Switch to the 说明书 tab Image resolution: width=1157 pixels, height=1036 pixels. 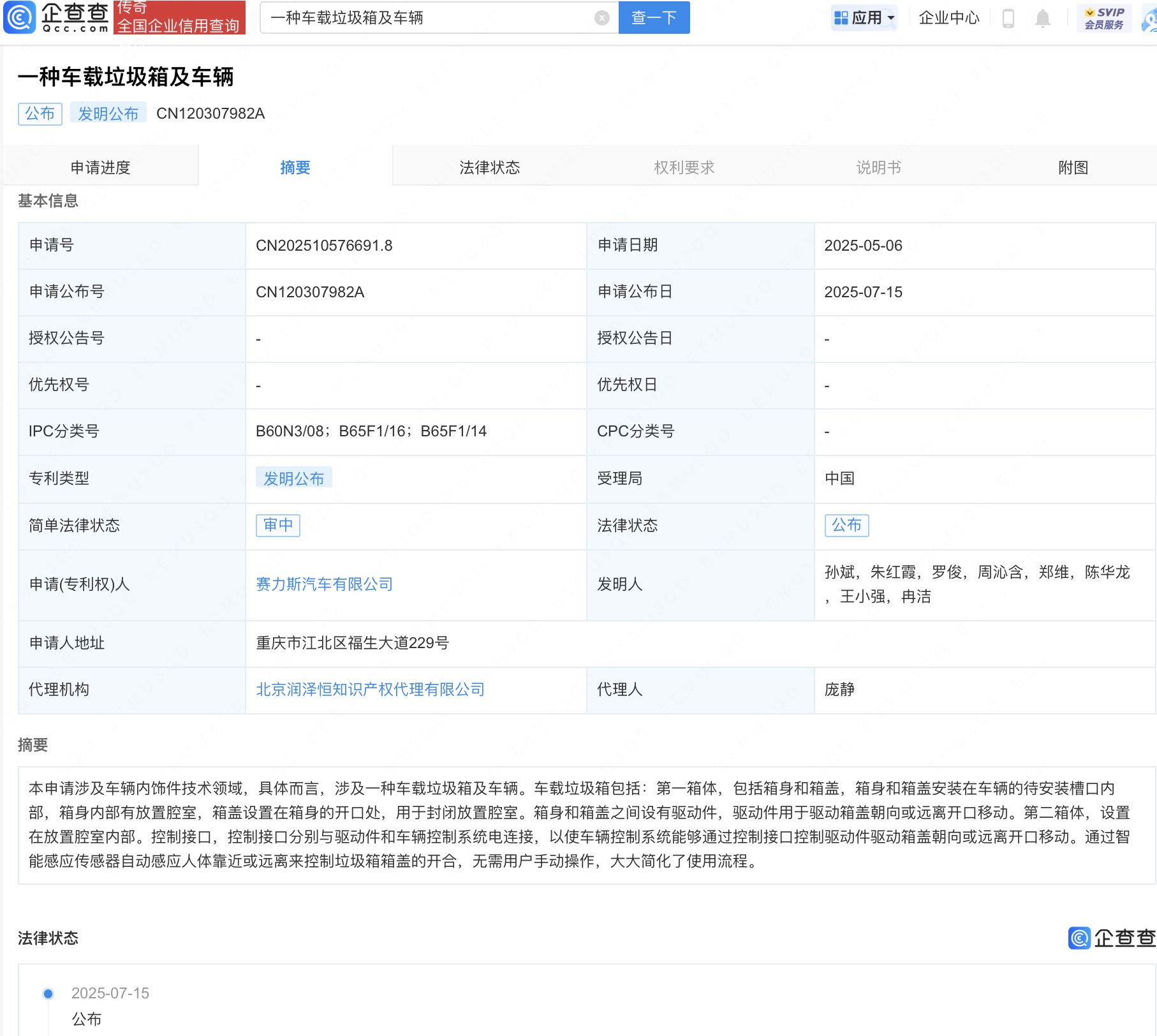[878, 167]
